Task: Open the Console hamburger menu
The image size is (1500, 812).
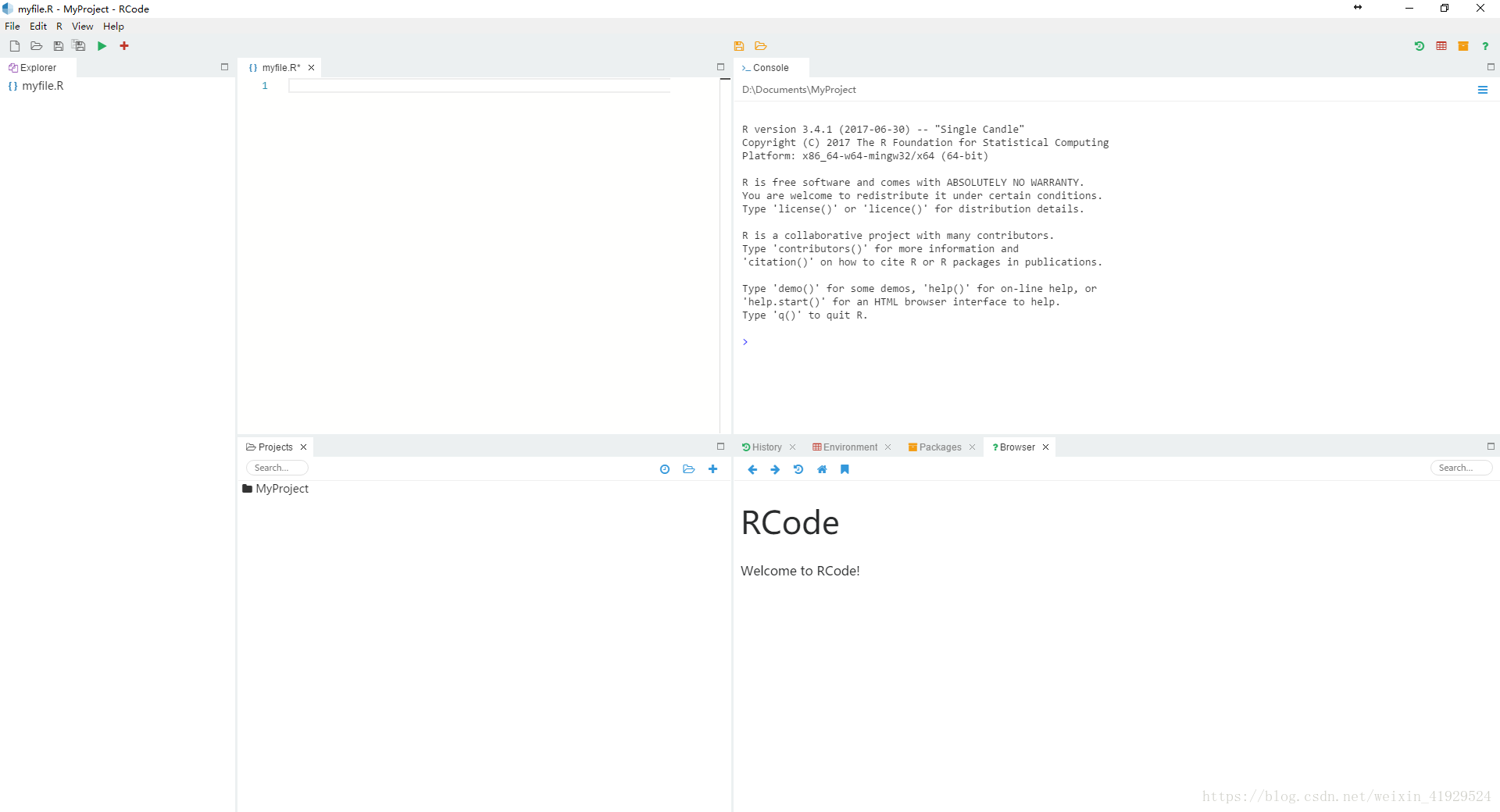Action: [x=1483, y=90]
